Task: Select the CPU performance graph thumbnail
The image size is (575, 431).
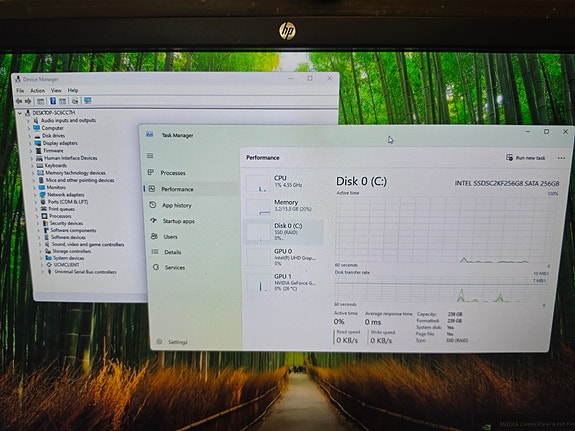Action: pyautogui.click(x=258, y=183)
